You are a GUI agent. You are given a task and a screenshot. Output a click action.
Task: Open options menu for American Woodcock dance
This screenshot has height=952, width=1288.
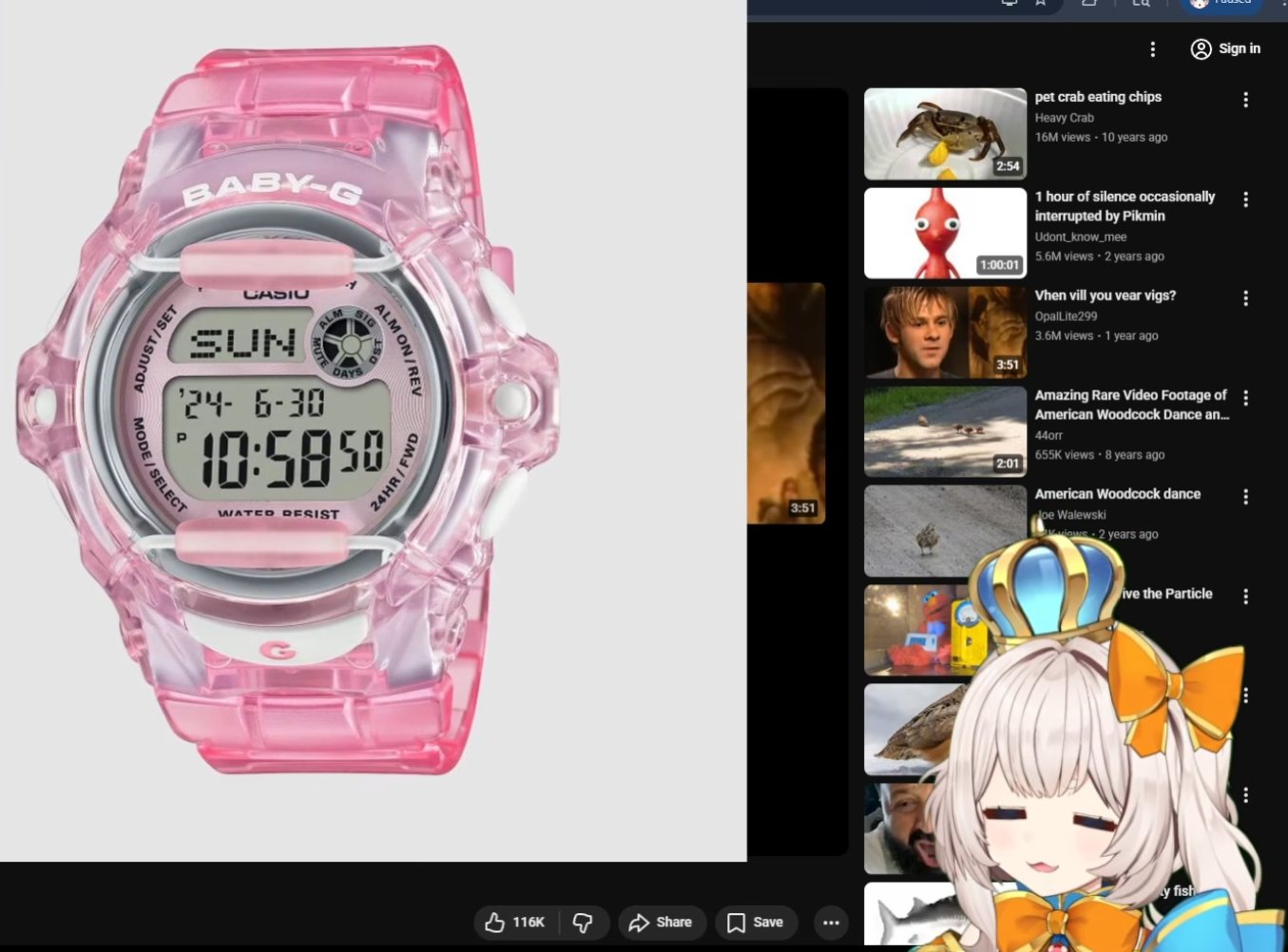[1245, 497]
